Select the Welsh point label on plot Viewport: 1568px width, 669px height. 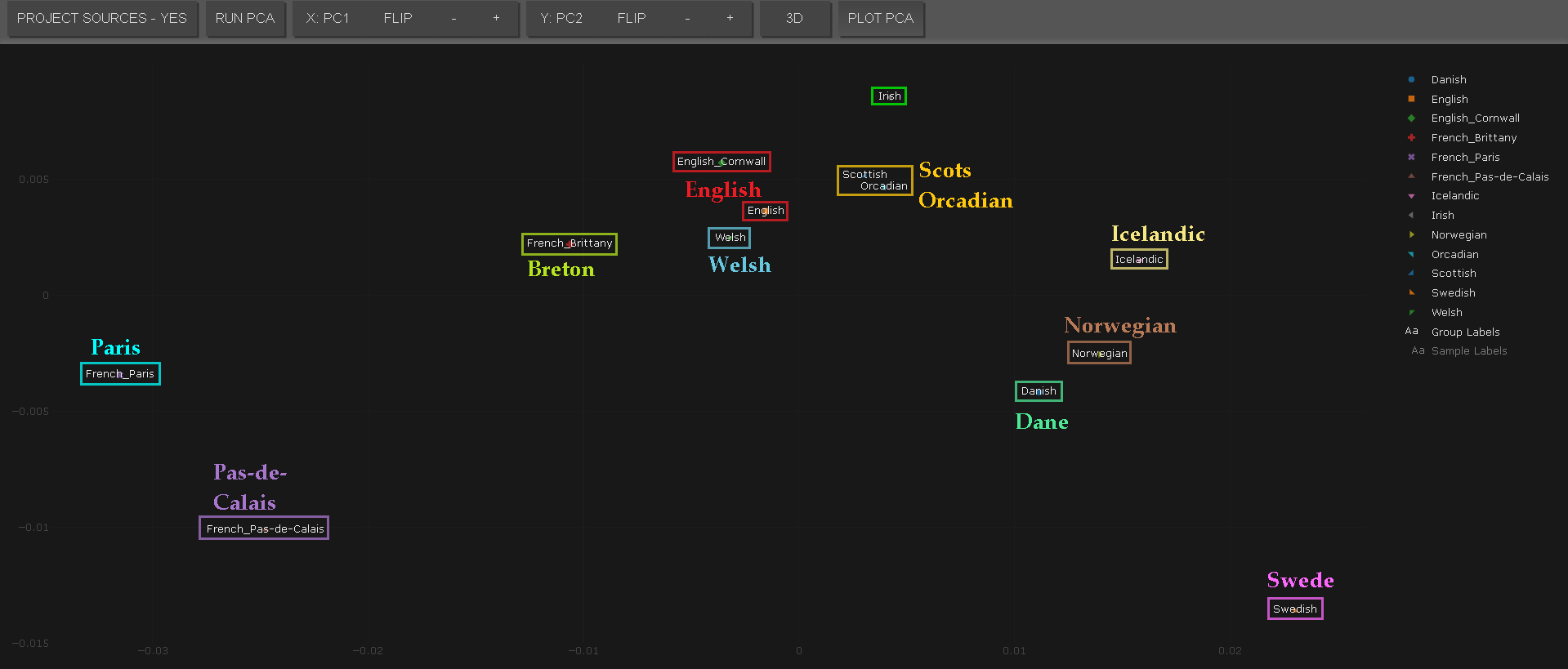tap(730, 238)
